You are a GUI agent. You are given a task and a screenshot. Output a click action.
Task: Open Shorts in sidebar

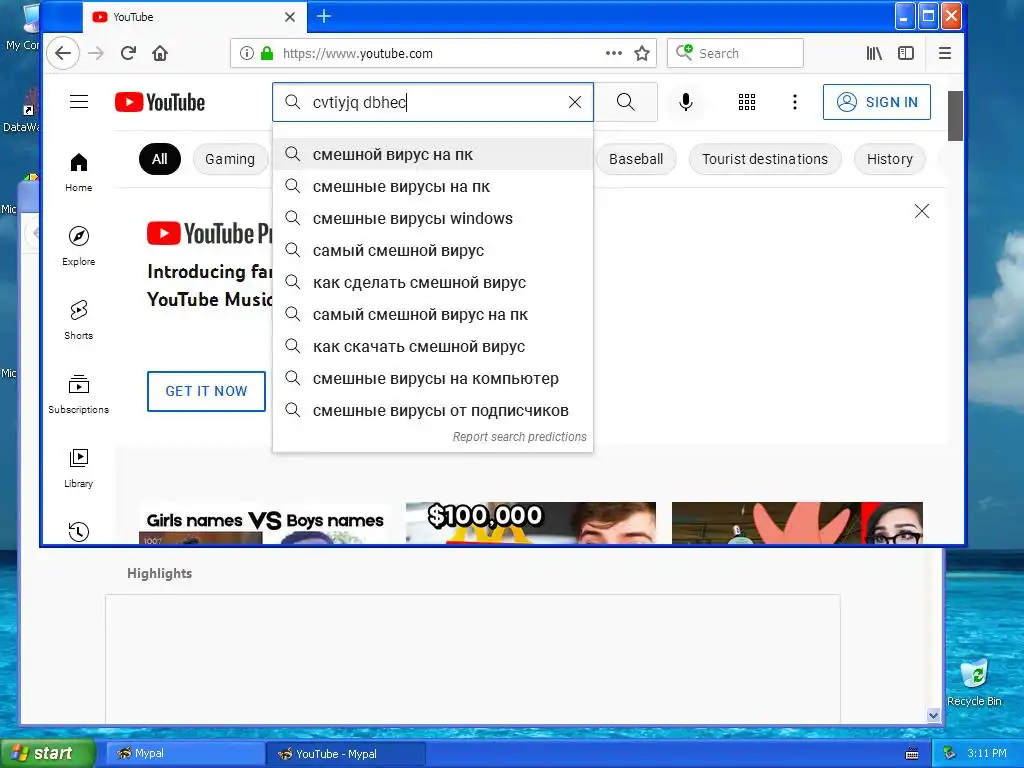(79, 320)
